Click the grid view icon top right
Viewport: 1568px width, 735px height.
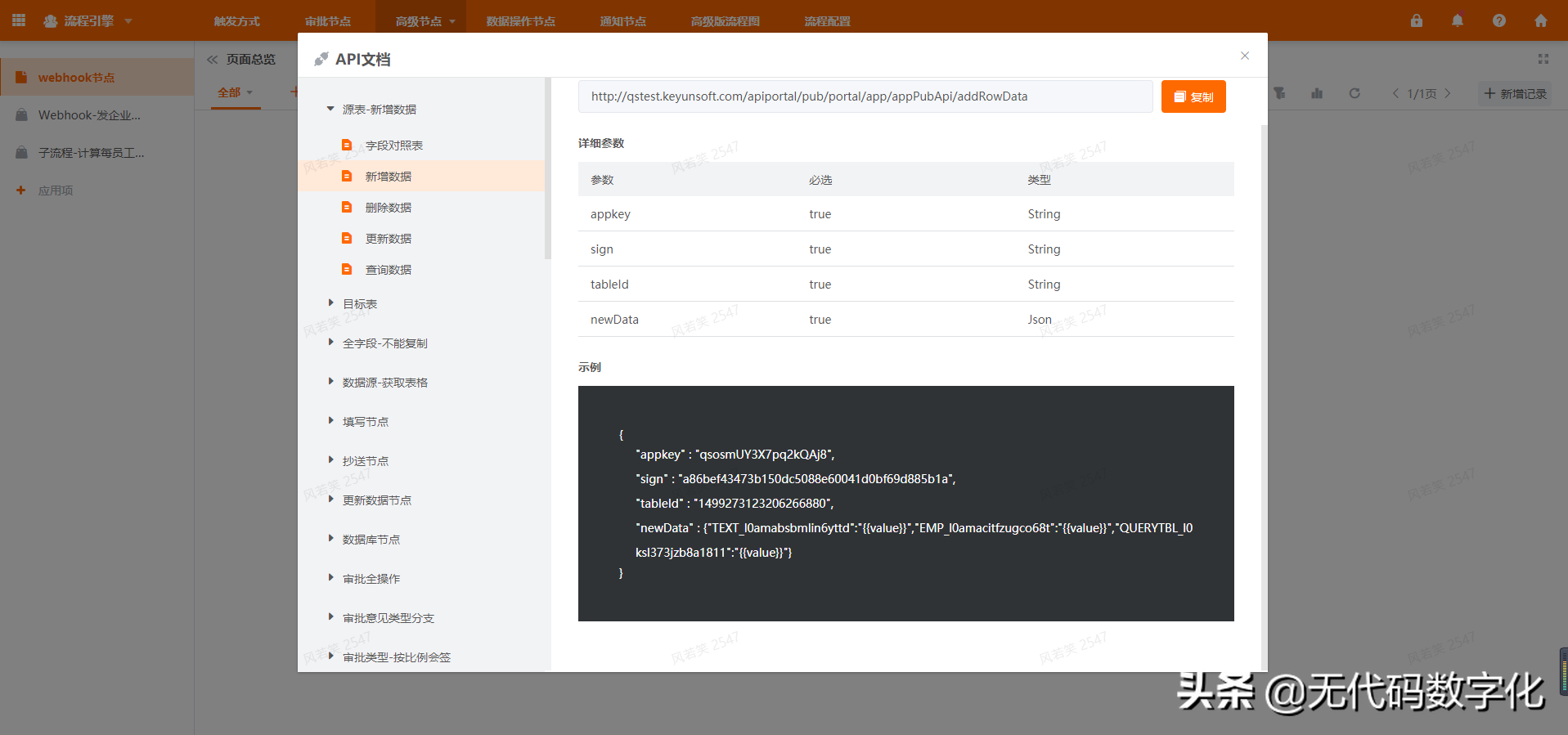[x=1543, y=59]
